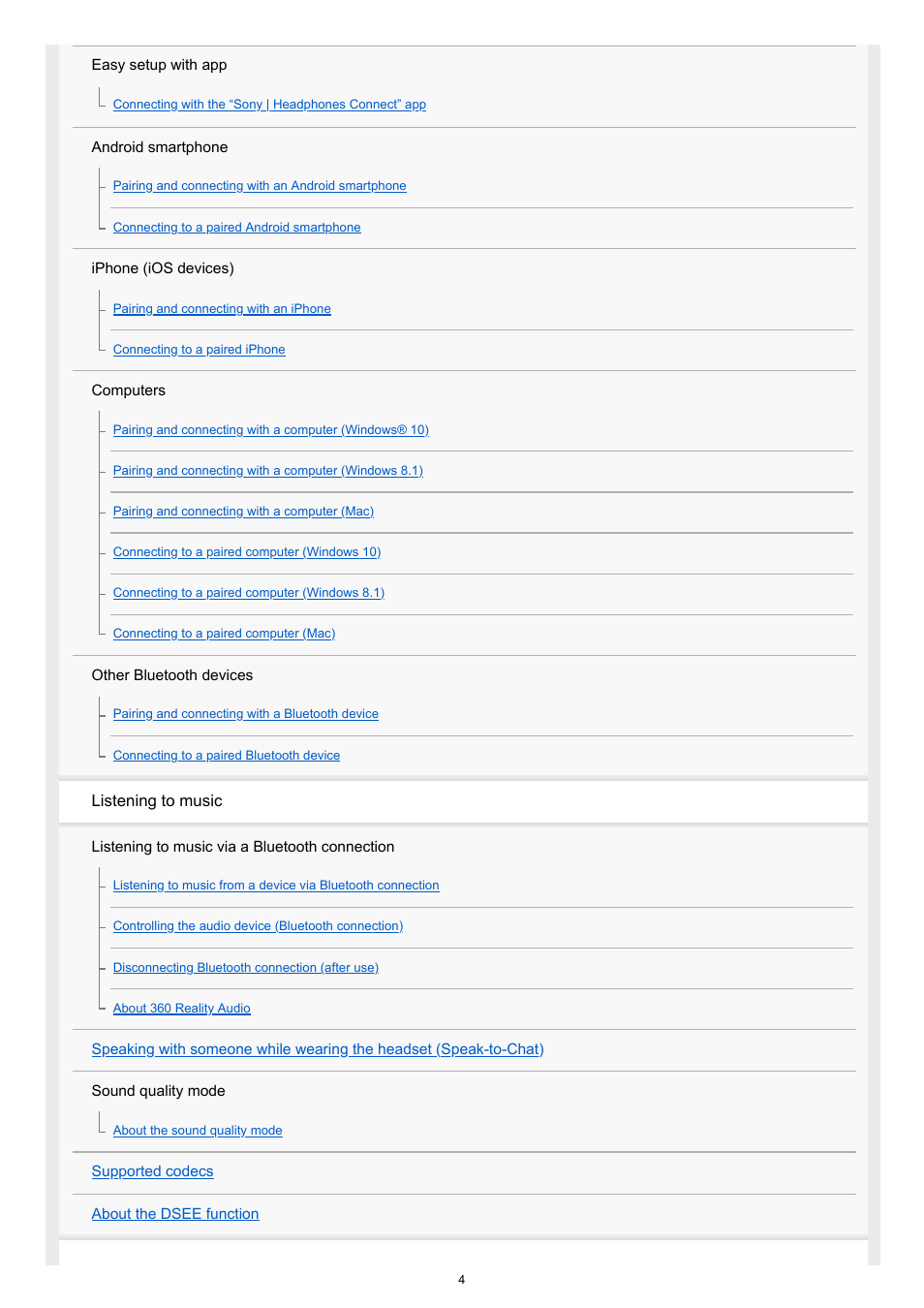Image resolution: width=924 pixels, height=1308 pixels.
Task: Open Connecting to a paired computer (Windows 8.1)
Action: click(x=249, y=593)
